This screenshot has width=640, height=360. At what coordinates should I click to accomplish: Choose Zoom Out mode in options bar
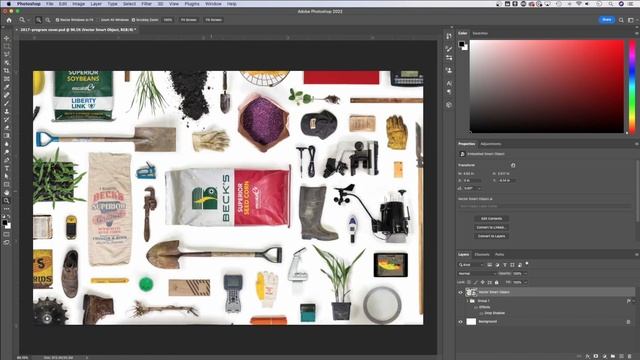coord(48,20)
